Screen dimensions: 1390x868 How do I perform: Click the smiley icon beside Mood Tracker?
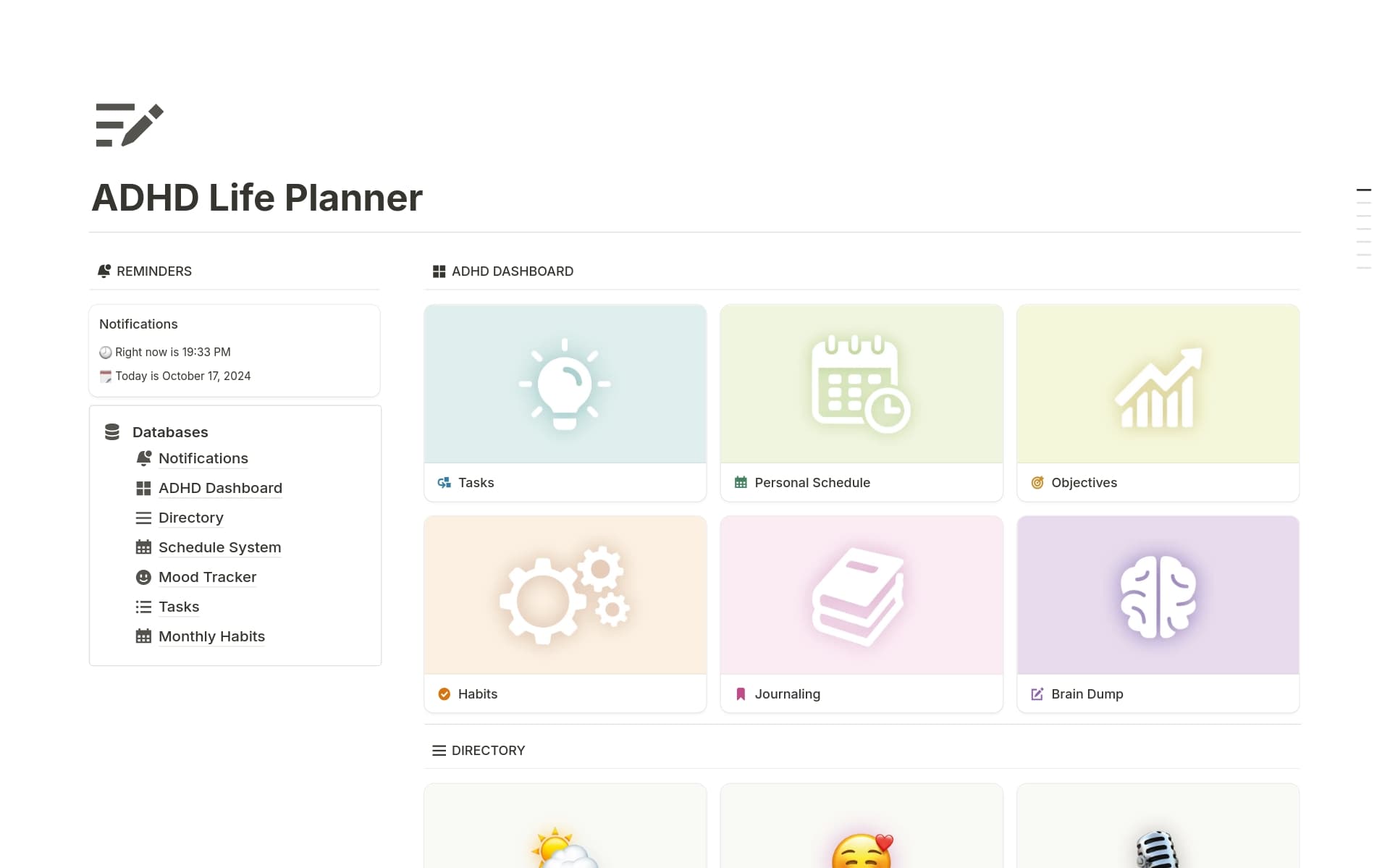[143, 577]
